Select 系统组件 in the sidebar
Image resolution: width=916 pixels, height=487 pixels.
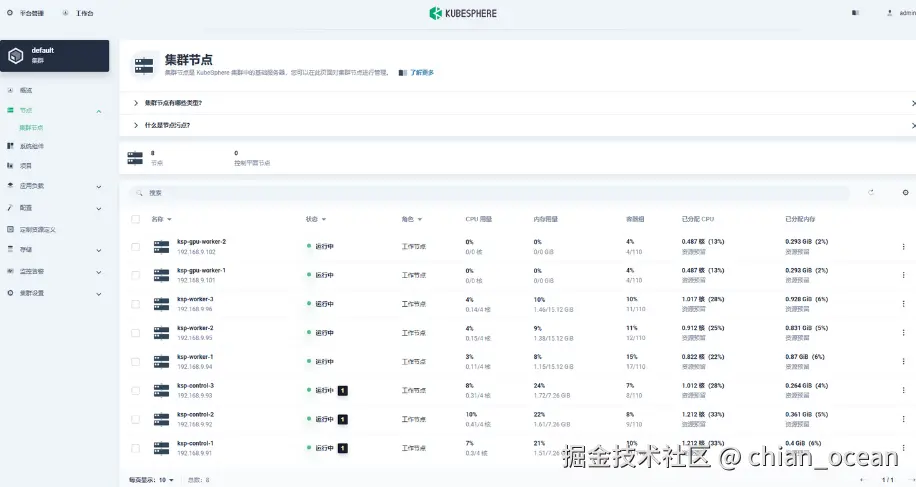tap(32, 146)
